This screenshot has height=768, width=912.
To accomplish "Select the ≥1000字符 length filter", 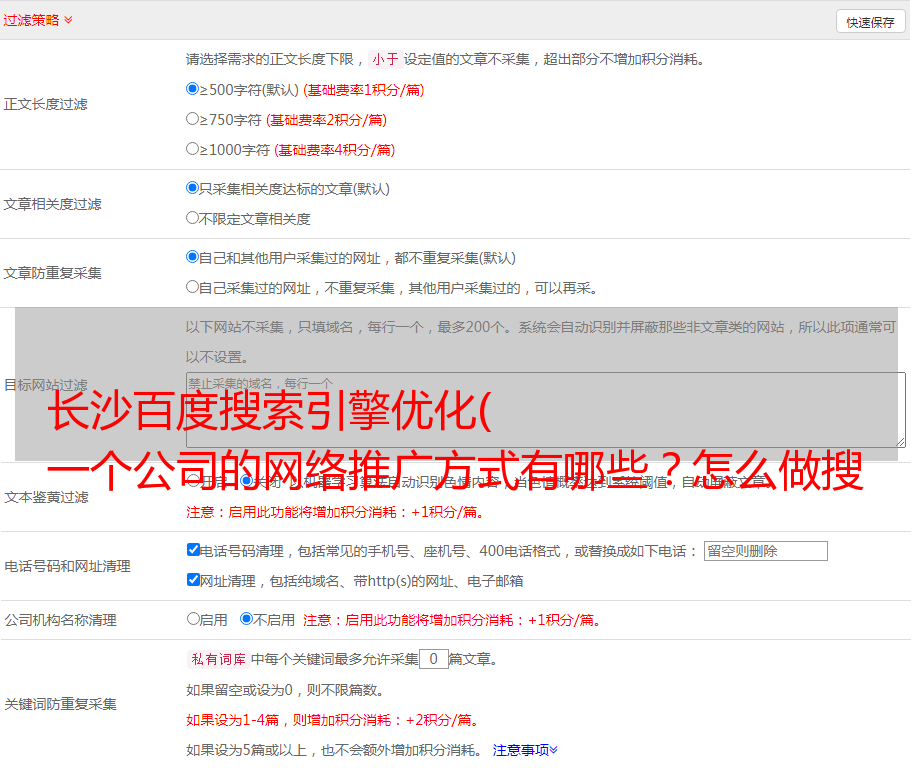I will [193, 149].
